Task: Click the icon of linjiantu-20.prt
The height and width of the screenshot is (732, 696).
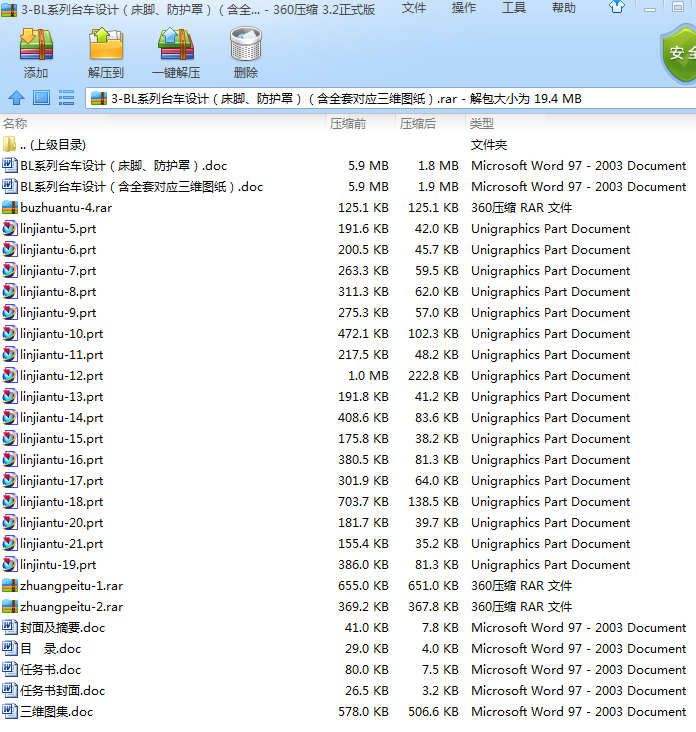Action: point(10,523)
